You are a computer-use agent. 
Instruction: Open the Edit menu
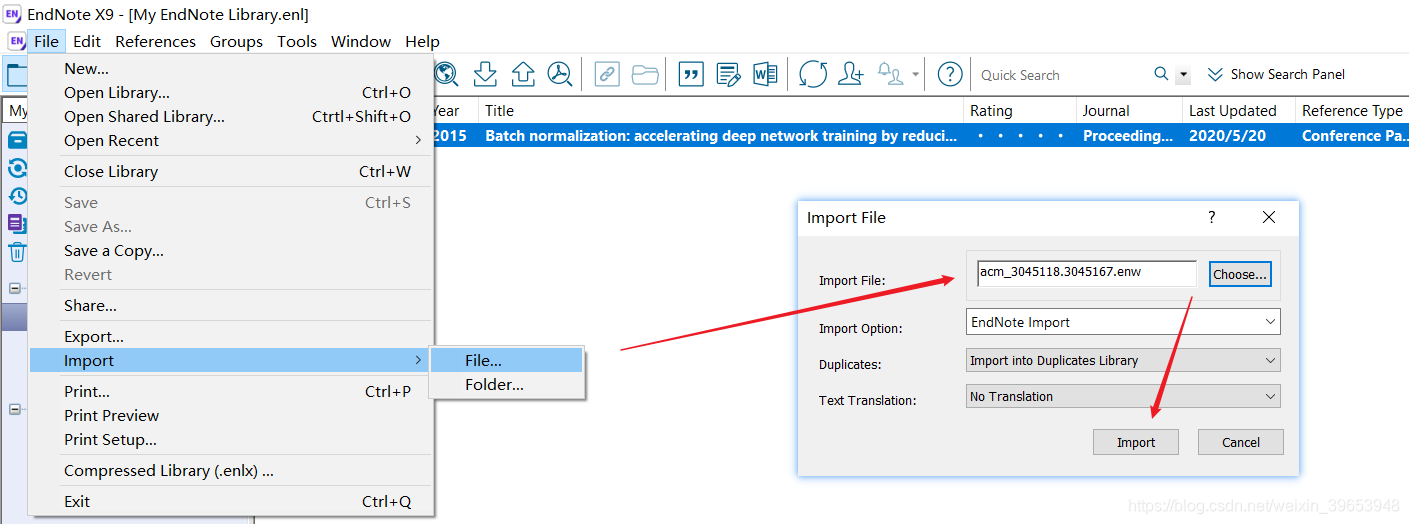pyautogui.click(x=87, y=41)
